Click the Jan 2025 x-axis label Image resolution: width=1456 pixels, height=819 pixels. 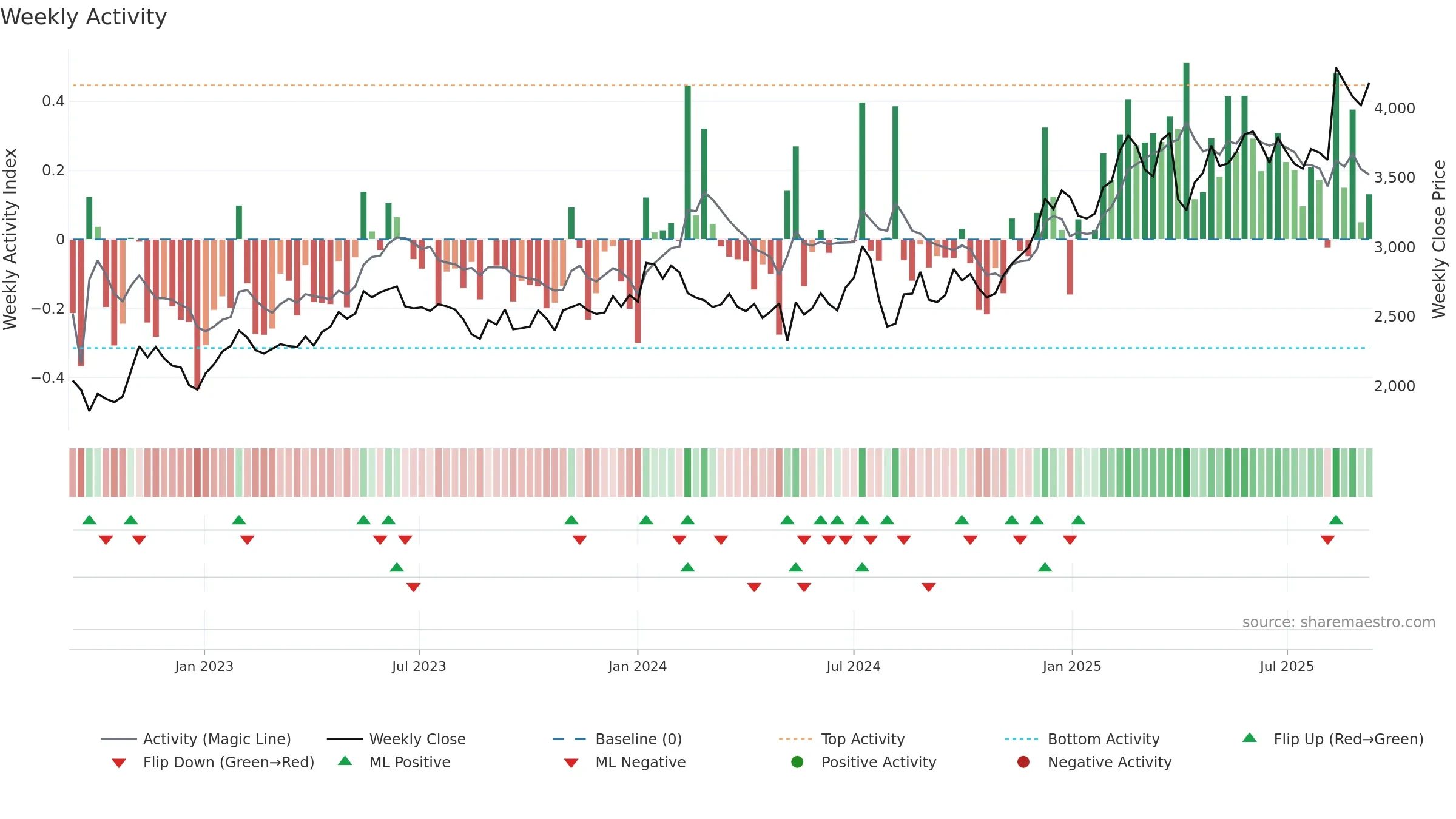pyautogui.click(x=1072, y=666)
